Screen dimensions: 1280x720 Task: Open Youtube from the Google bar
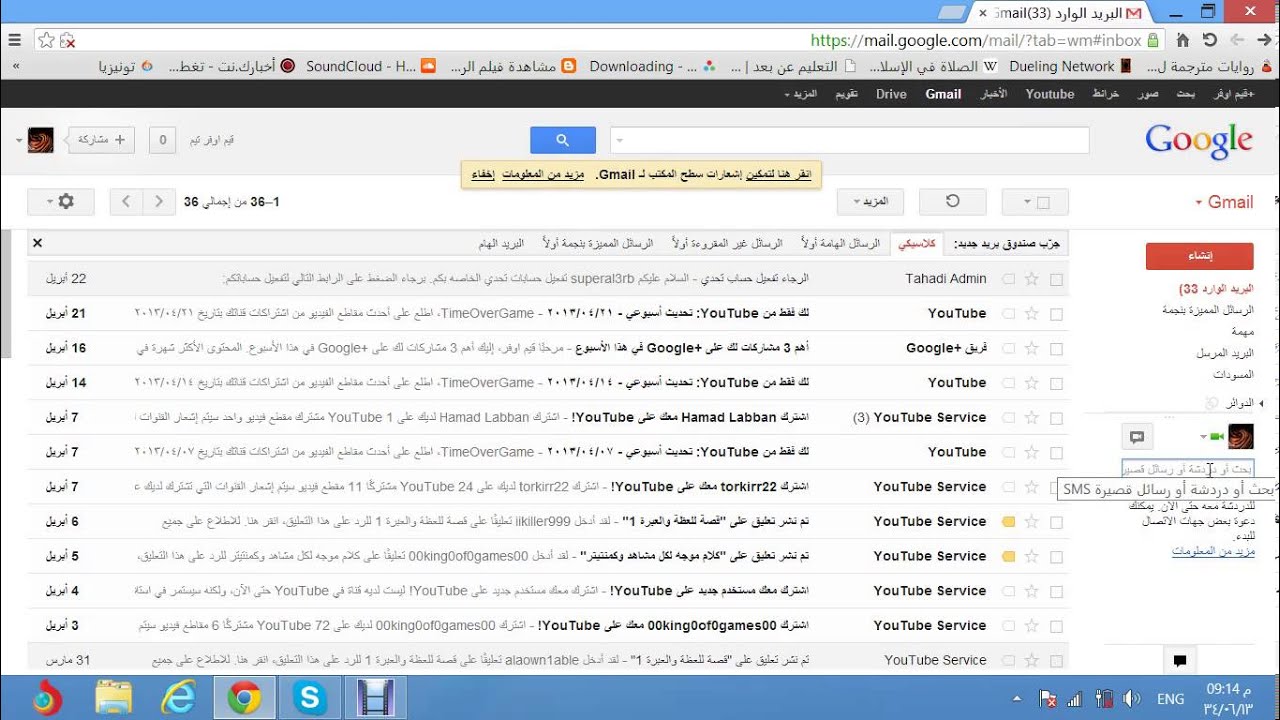(1050, 94)
